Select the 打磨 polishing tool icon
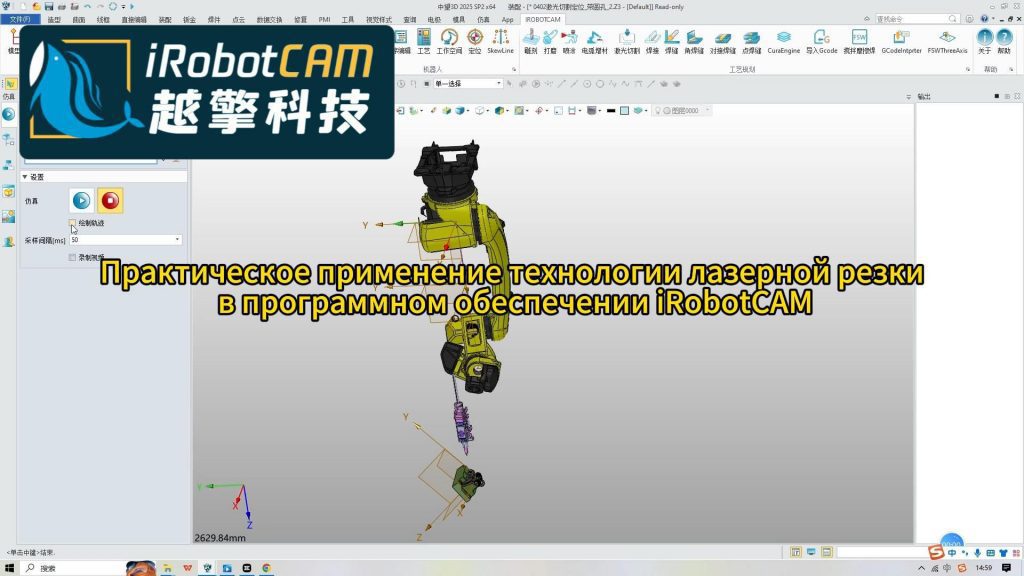Viewport: 1024px width, 576px height. [550, 41]
